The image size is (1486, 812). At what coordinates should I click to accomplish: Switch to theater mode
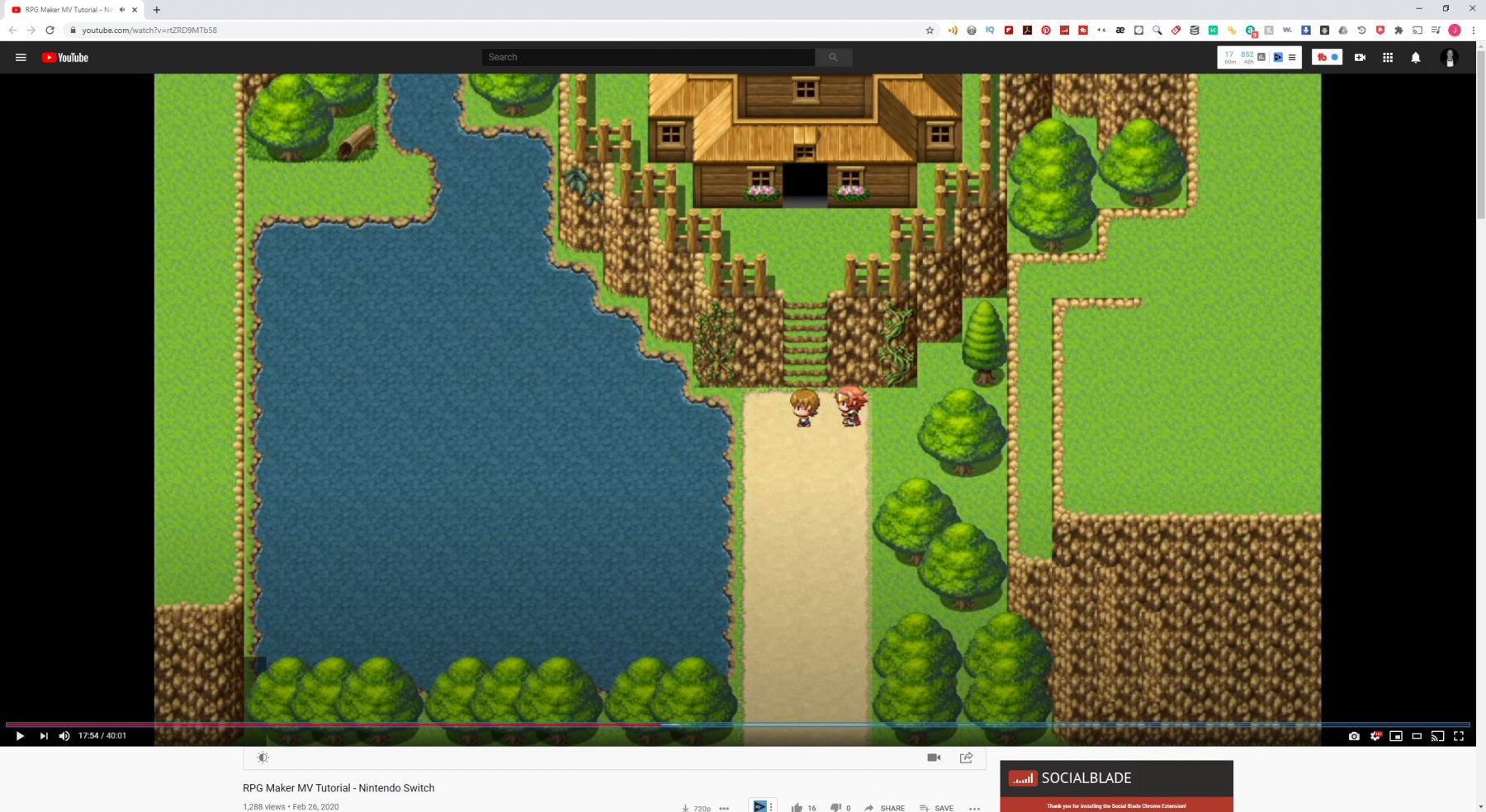1417,736
